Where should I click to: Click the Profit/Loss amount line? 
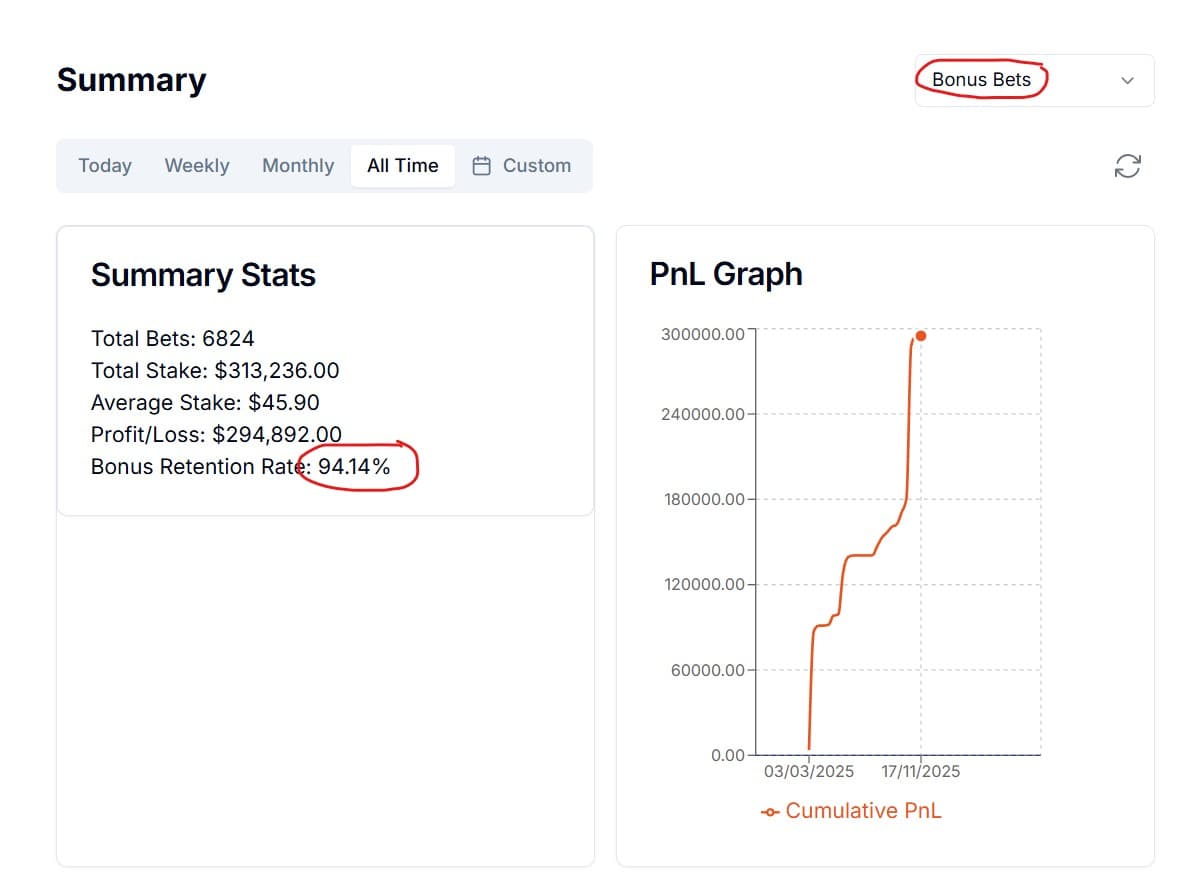216,435
